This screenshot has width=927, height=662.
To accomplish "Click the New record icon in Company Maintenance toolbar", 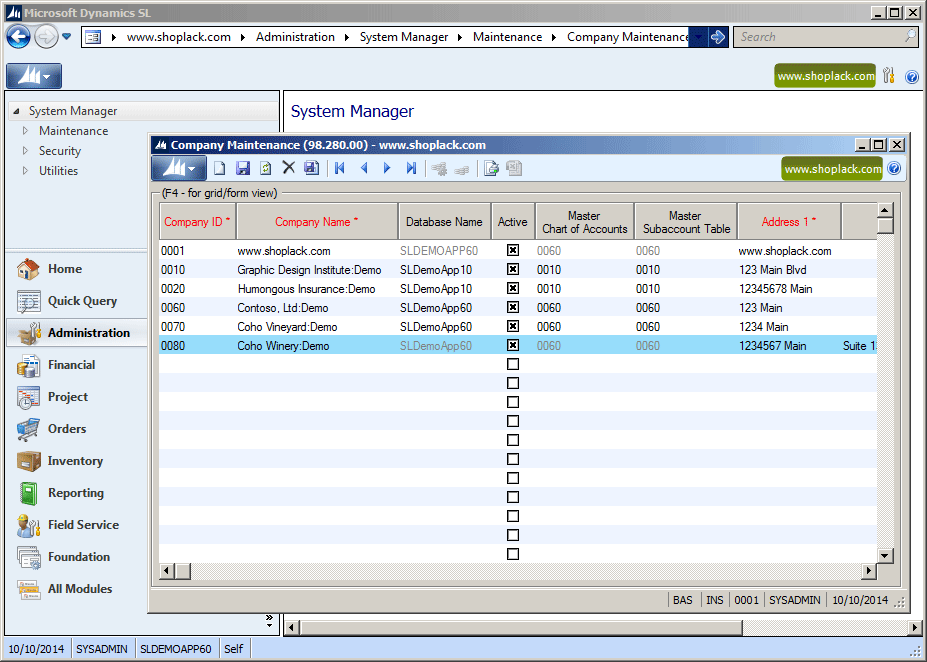I will click(x=219, y=168).
